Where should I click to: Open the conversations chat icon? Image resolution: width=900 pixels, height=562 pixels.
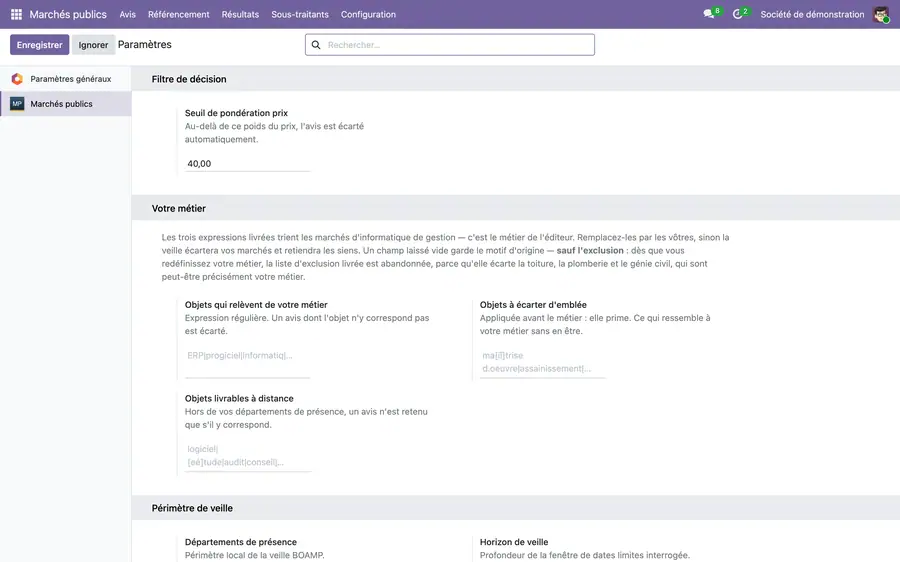tap(709, 14)
